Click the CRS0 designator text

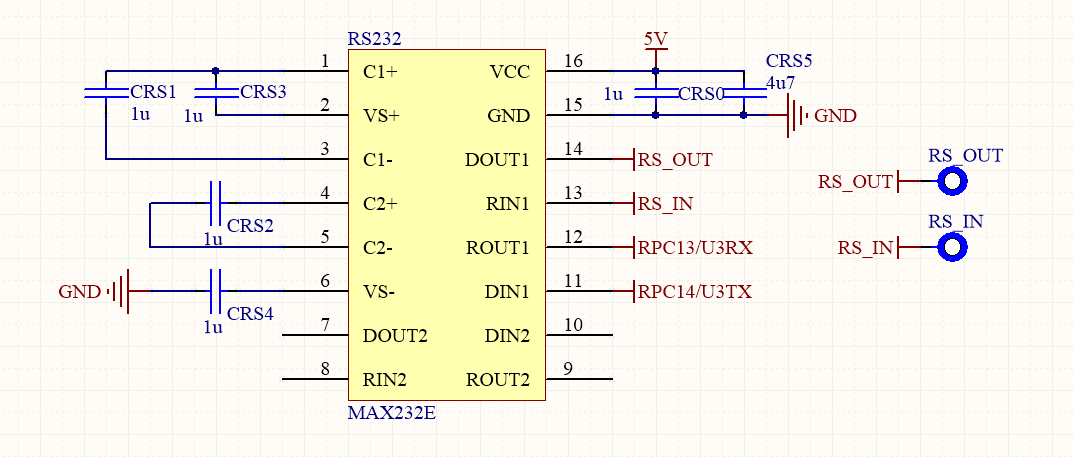coord(701,94)
